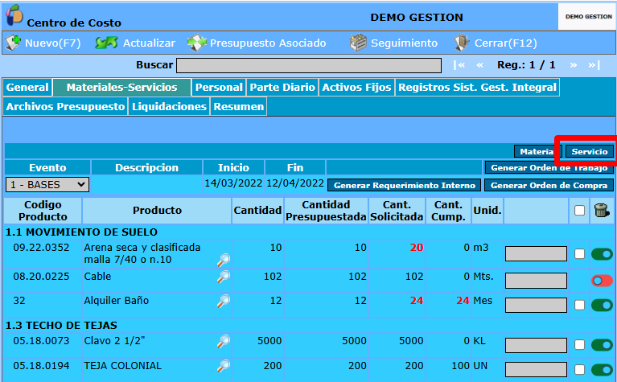This screenshot has width=617, height=382.
Task: Click product code 08.20.0225
Action: (x=41, y=277)
